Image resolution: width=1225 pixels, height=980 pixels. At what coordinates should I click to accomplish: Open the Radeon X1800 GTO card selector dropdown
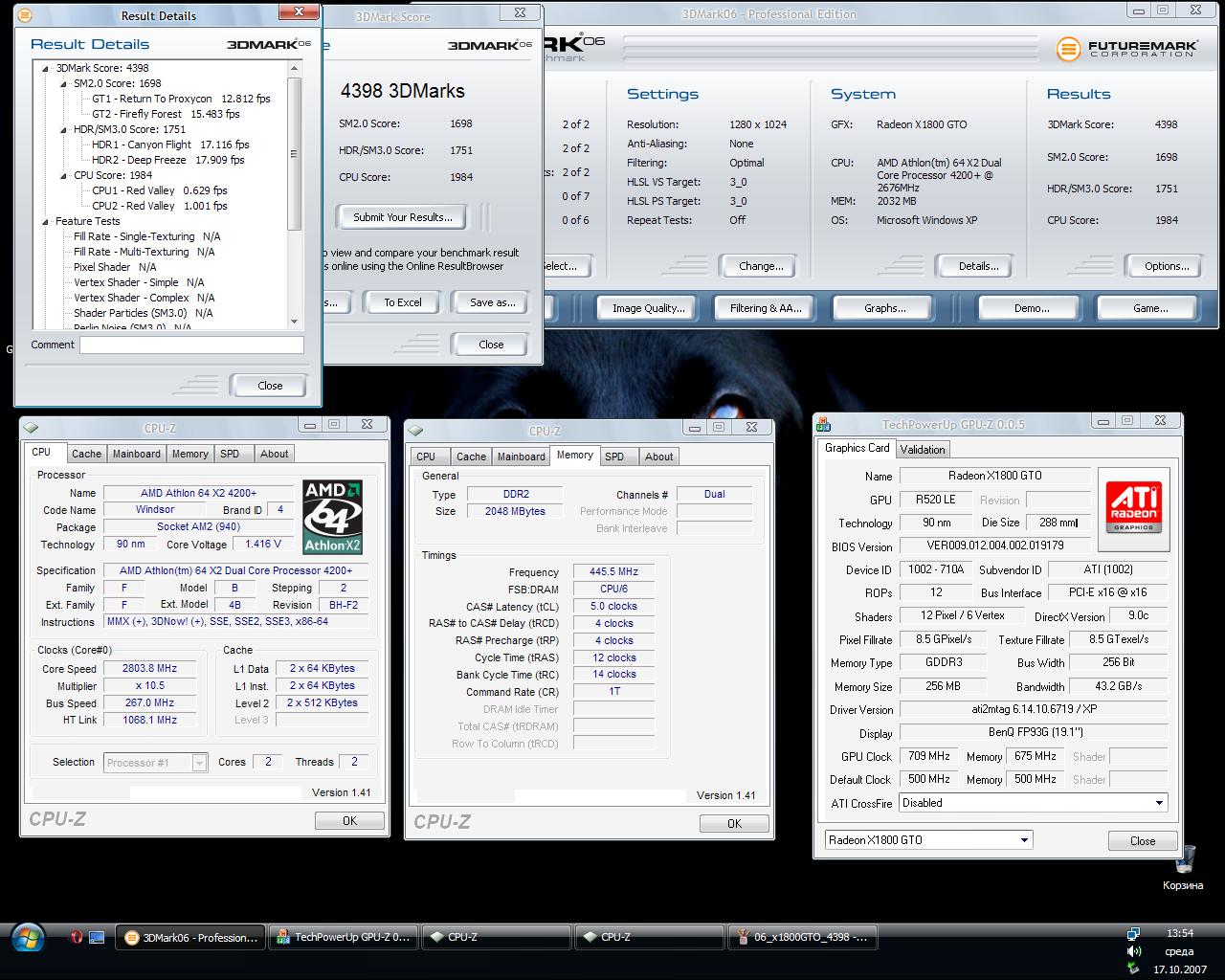[1024, 840]
